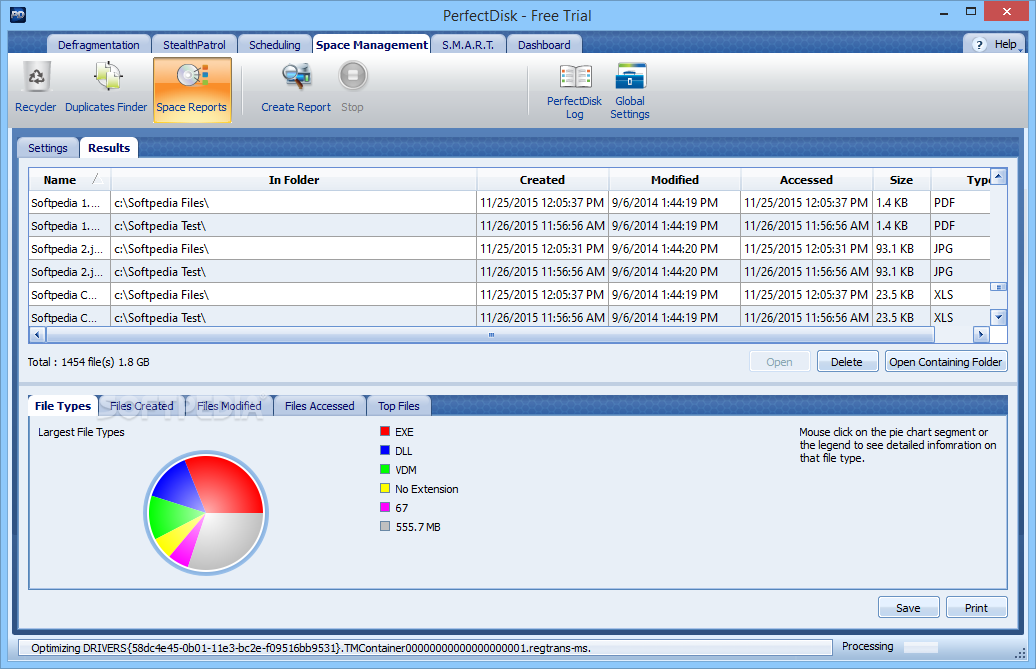The height and width of the screenshot is (669, 1036).
Task: Click the Processing progress indicator
Action: [x=920, y=647]
